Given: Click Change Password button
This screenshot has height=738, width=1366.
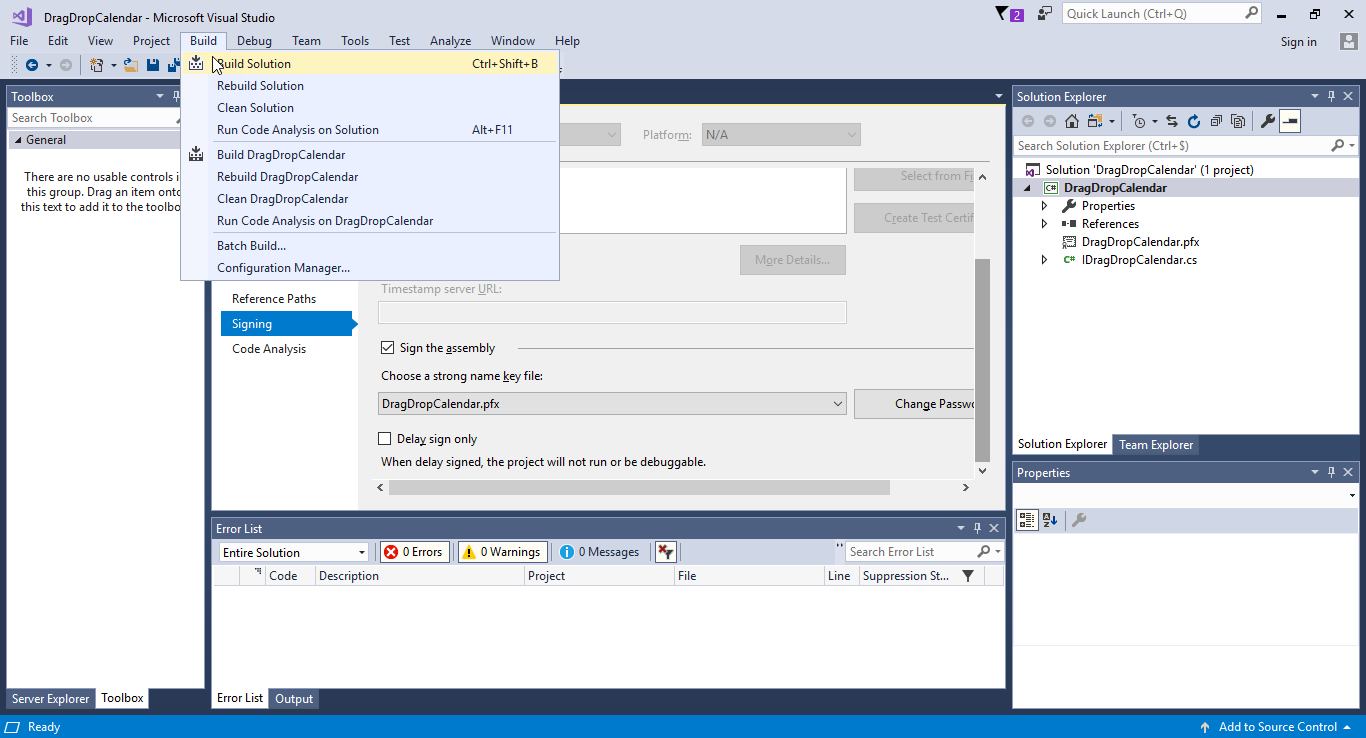Looking at the screenshot, I should coord(914,404).
